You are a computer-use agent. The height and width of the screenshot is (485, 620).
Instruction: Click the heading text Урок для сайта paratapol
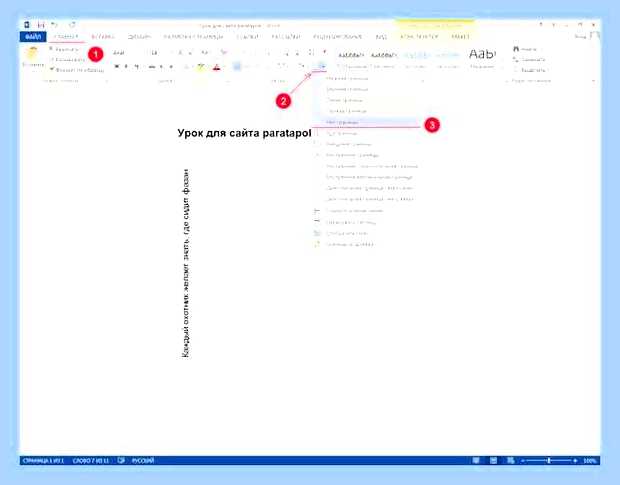pyautogui.click(x=244, y=133)
